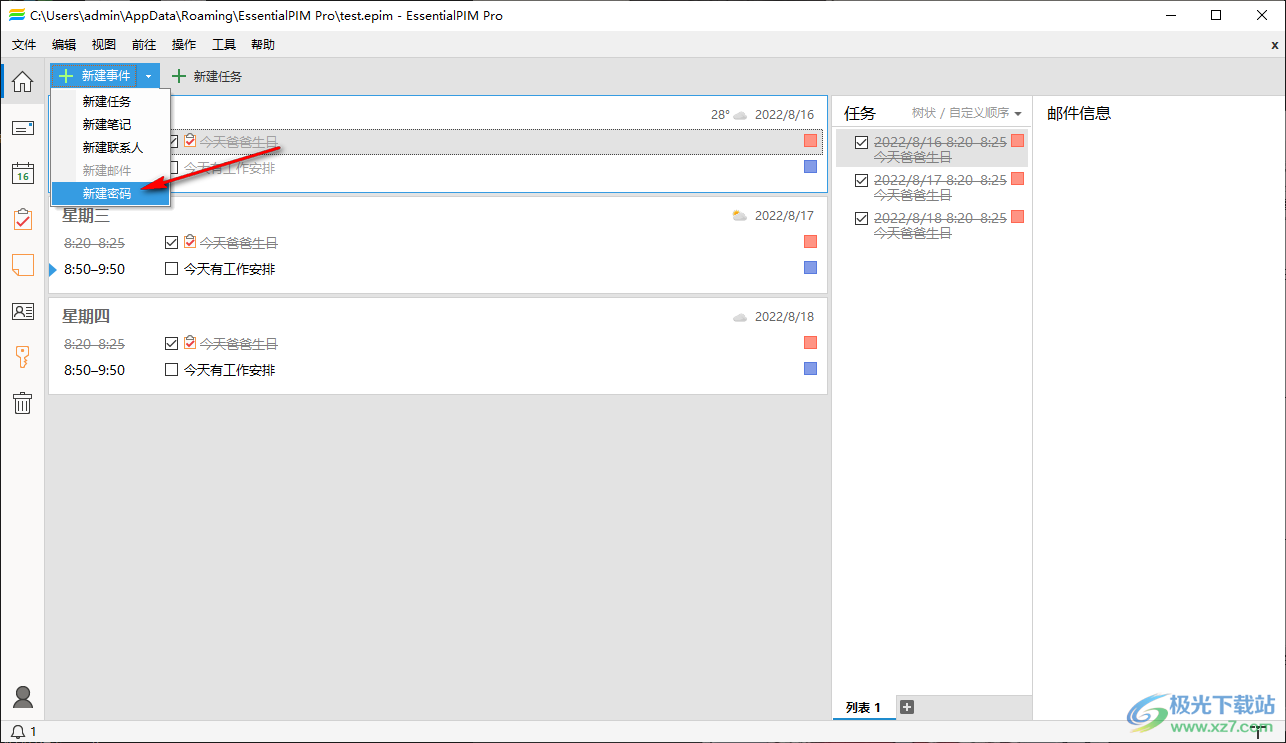Click the partly cloudy weather icon for 2022/8/17
1286x743 pixels.
click(739, 215)
